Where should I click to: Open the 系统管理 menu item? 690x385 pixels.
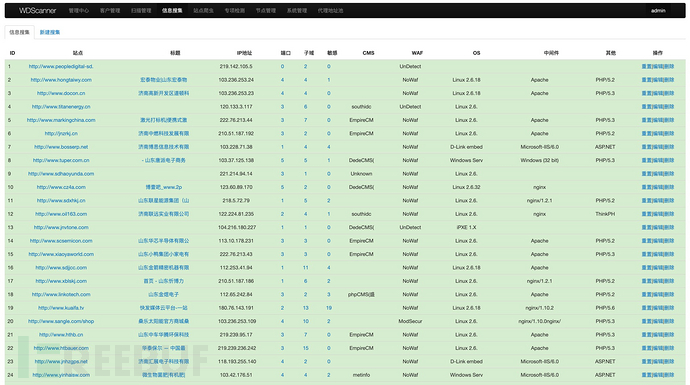pyautogui.click(x=297, y=11)
